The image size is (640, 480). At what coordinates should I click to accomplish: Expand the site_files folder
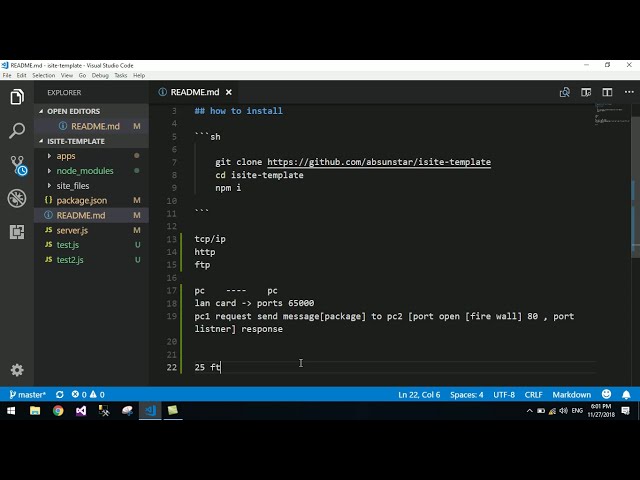click(x=91, y=186)
